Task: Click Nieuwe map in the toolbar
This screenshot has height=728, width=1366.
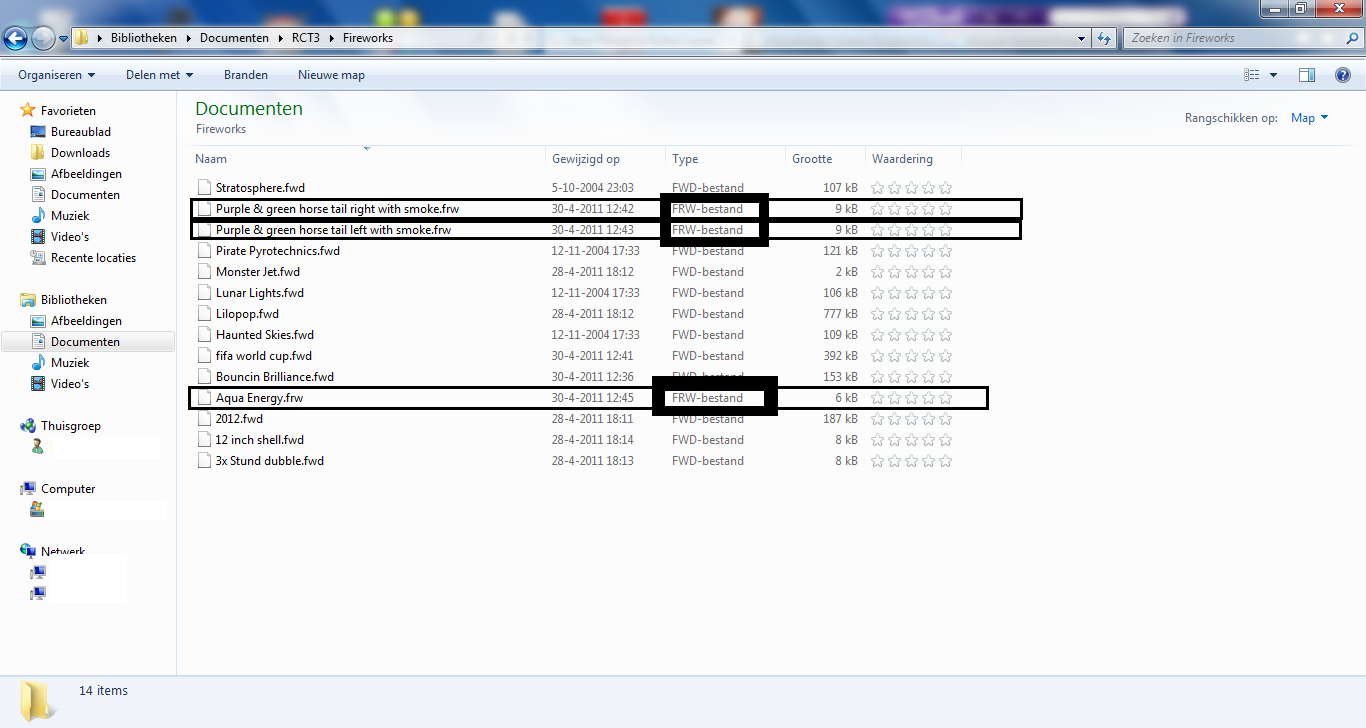Action: 331,75
